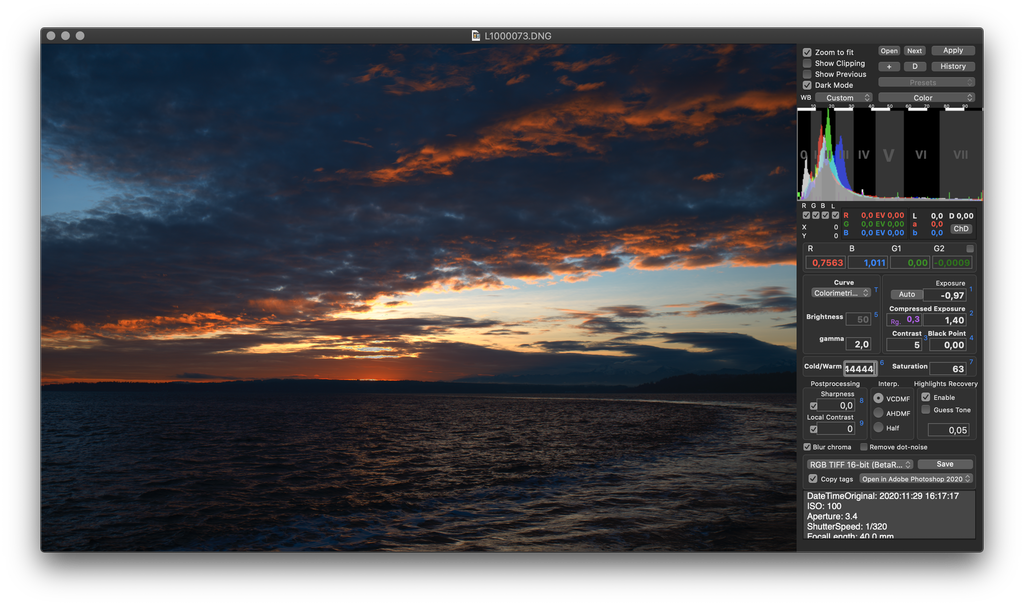Viewport: 1024px width, 606px height.
Task: Toggle the small checkbox next to G2
Action: pyautogui.click(x=969, y=248)
